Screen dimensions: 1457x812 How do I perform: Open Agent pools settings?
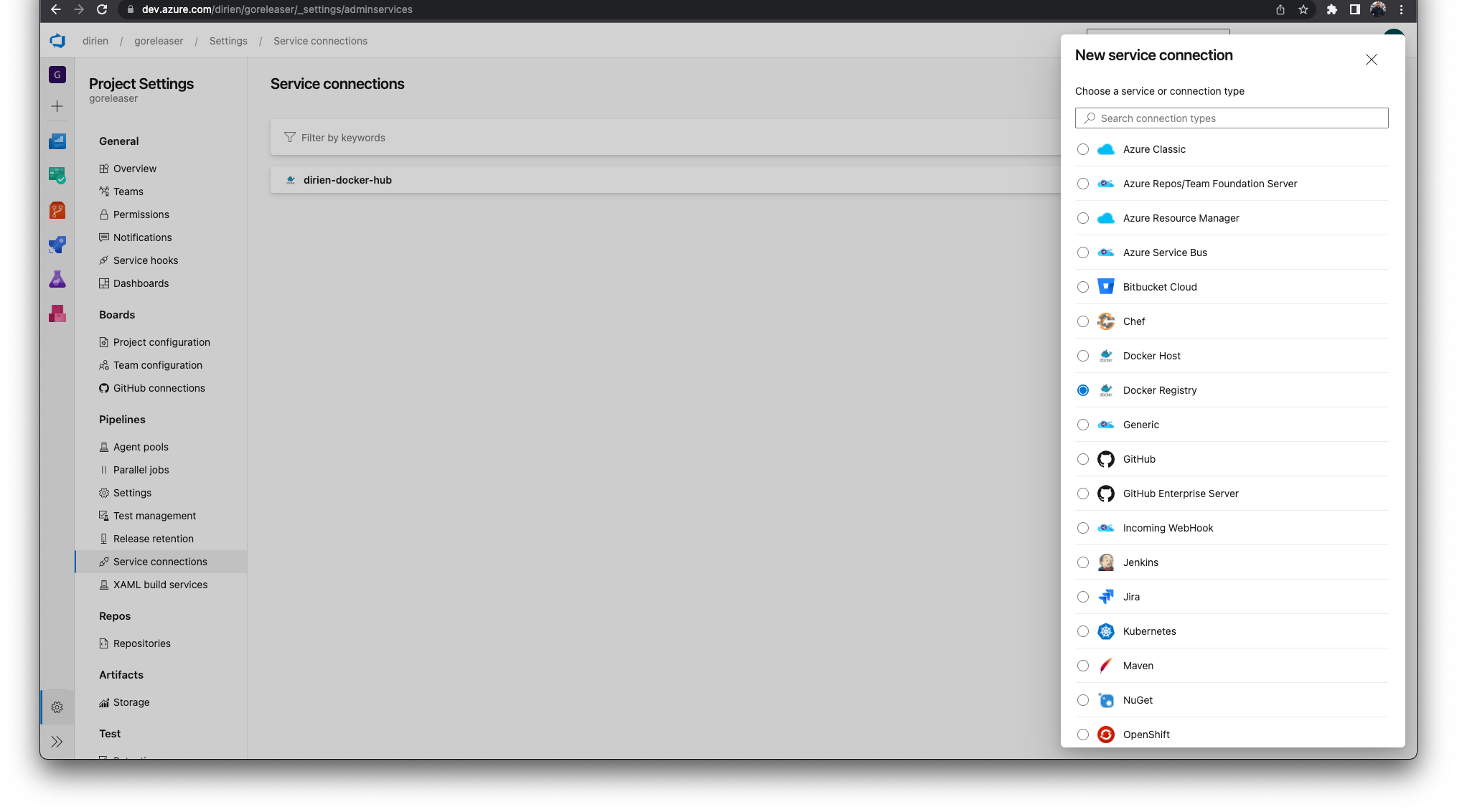coord(141,447)
